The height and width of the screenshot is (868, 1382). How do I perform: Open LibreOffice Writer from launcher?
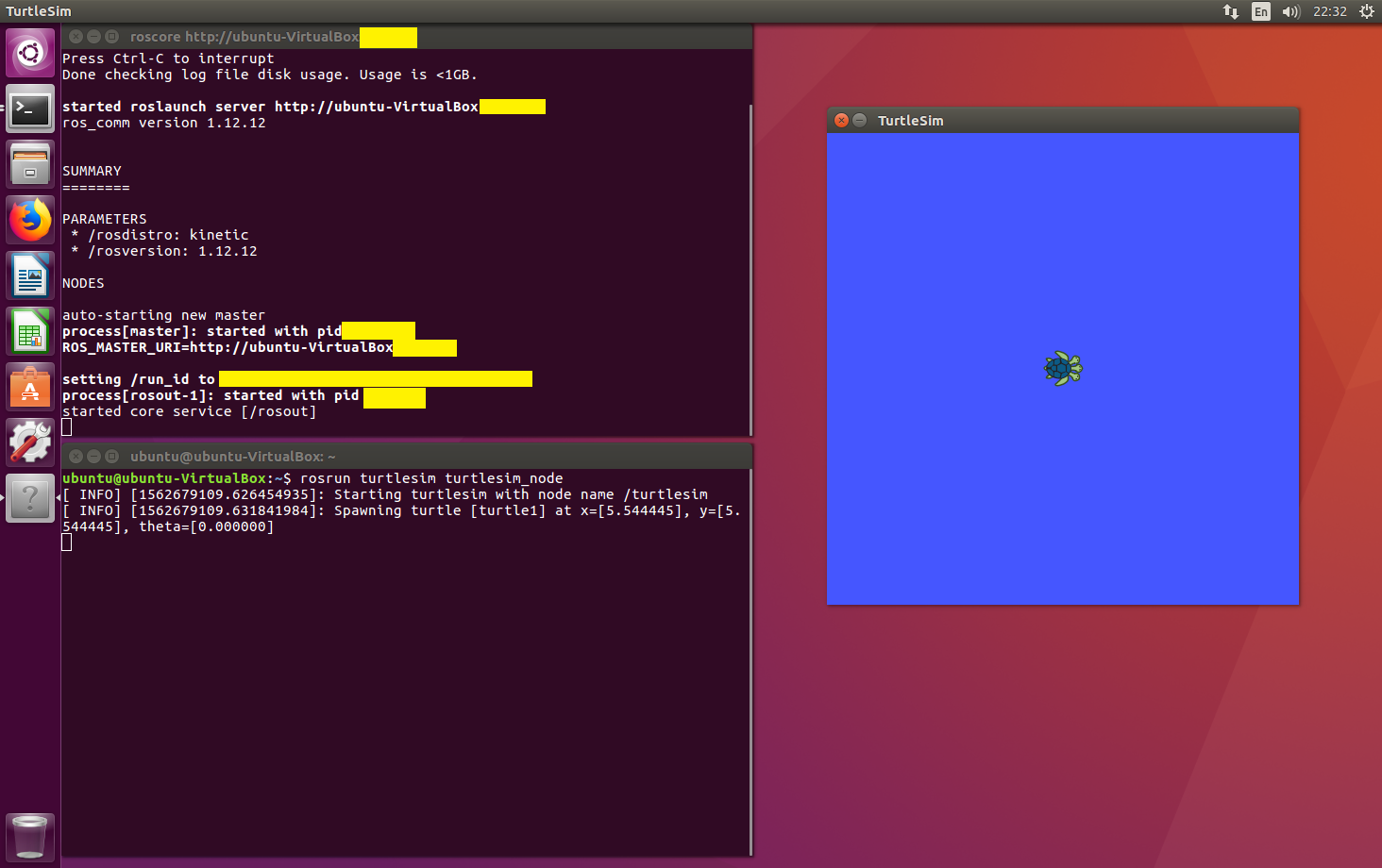(30, 276)
